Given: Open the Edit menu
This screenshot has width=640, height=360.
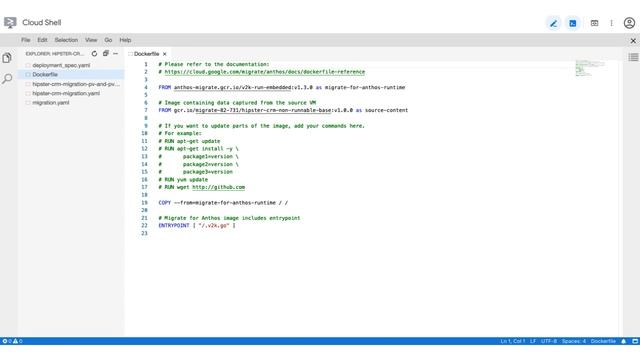Looking at the screenshot, I should [42, 40].
